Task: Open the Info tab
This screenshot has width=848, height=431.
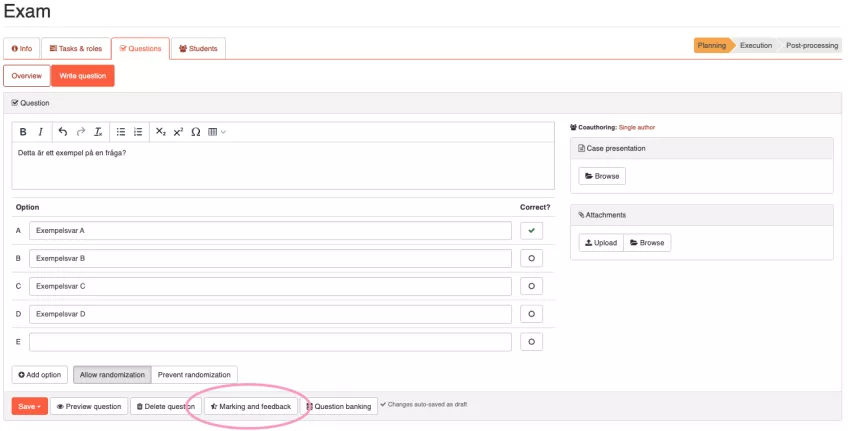Action: tap(22, 49)
